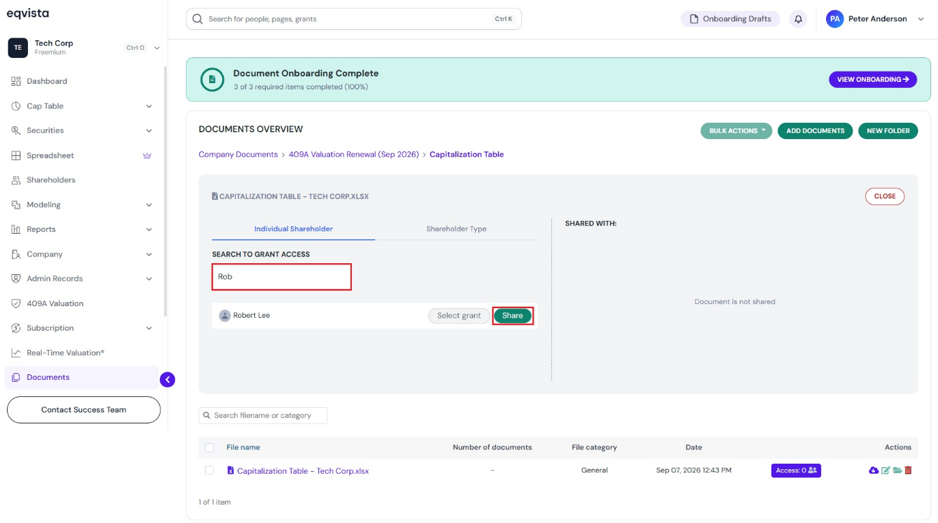Check the Capitalization Table row checkbox
The width and height of the screenshot is (938, 523).
(209, 470)
